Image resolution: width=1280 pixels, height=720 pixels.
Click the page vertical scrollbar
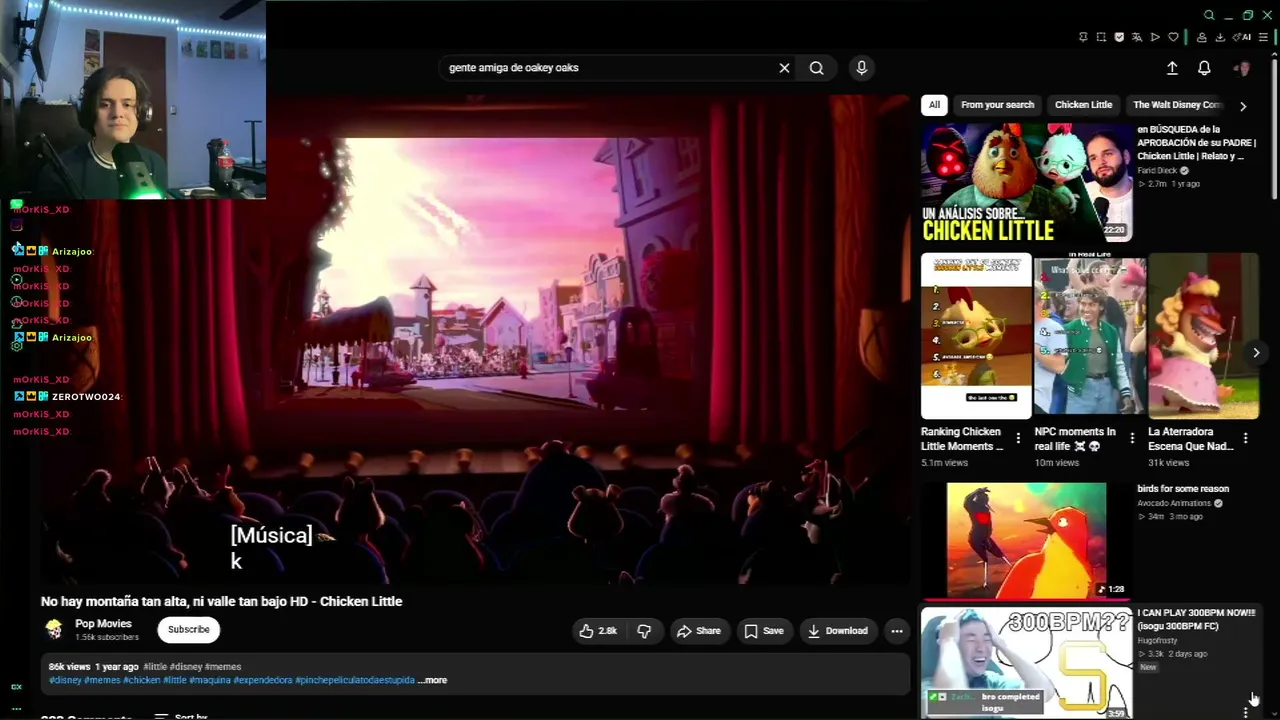[x=1273, y=130]
